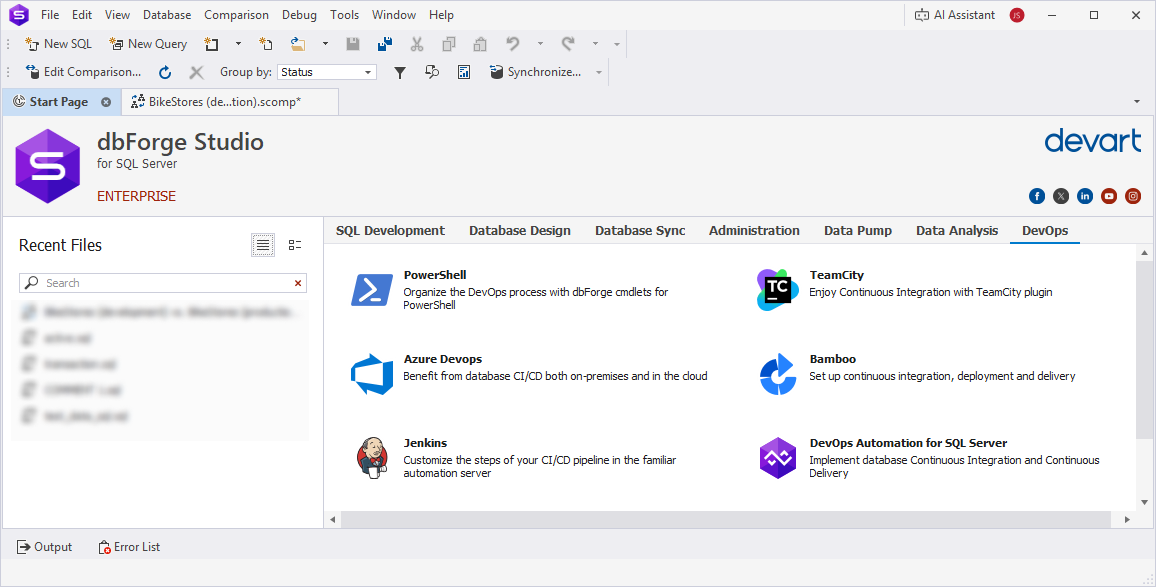
Task: Select the Cut icon on the toolbar
Action: [x=417, y=44]
